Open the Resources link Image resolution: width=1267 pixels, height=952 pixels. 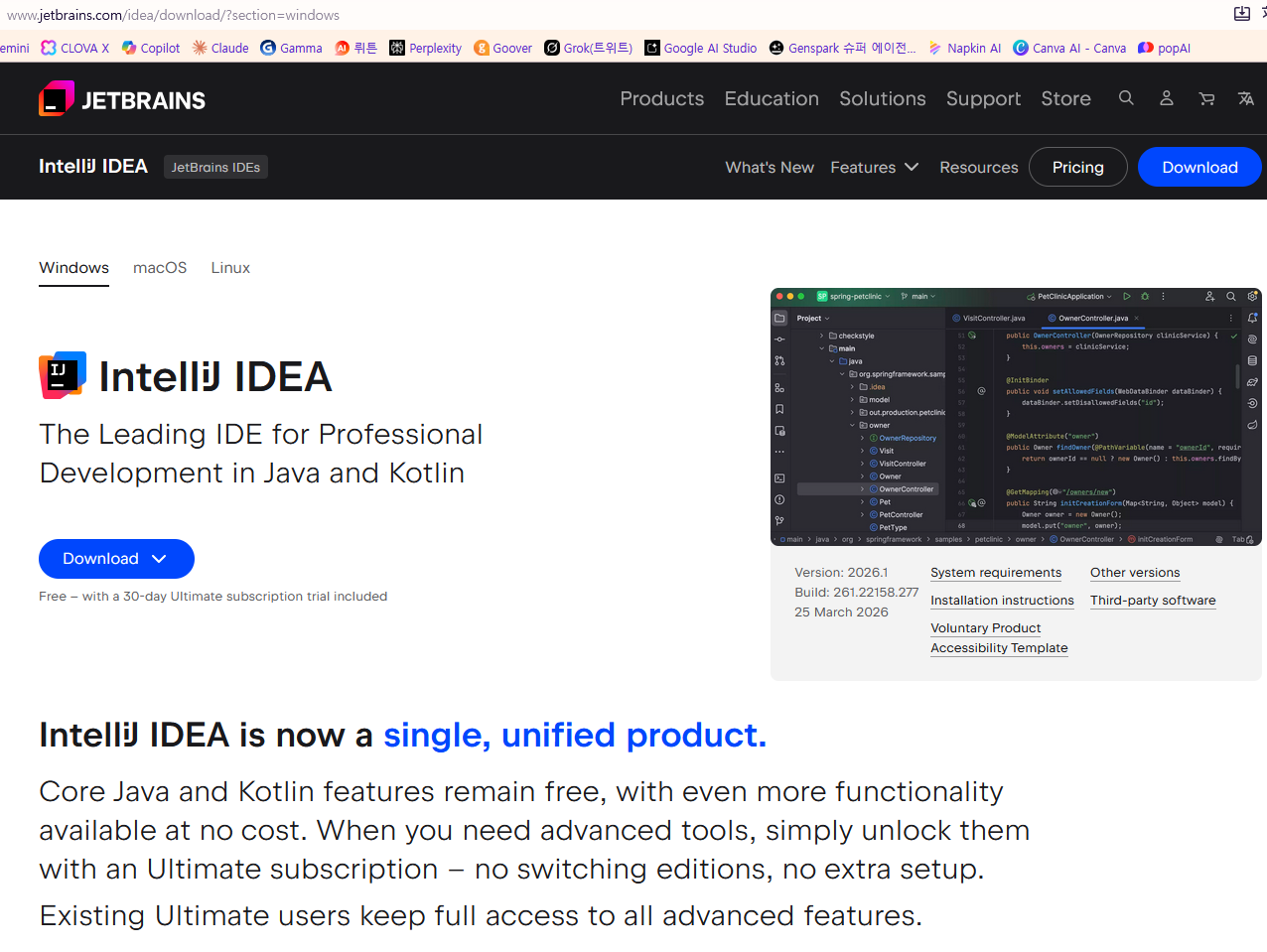tap(979, 167)
